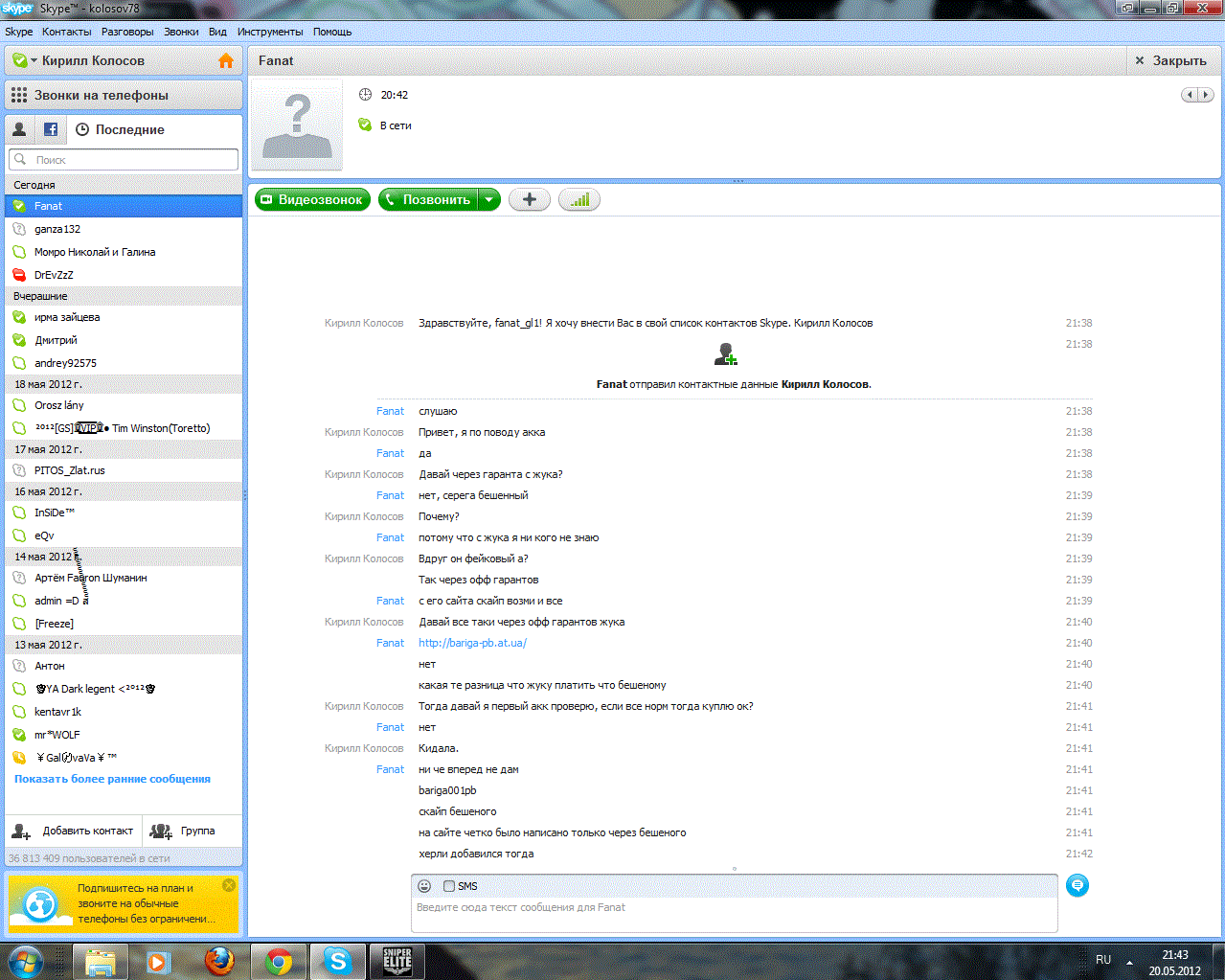Open the Помощь menu

[332, 32]
